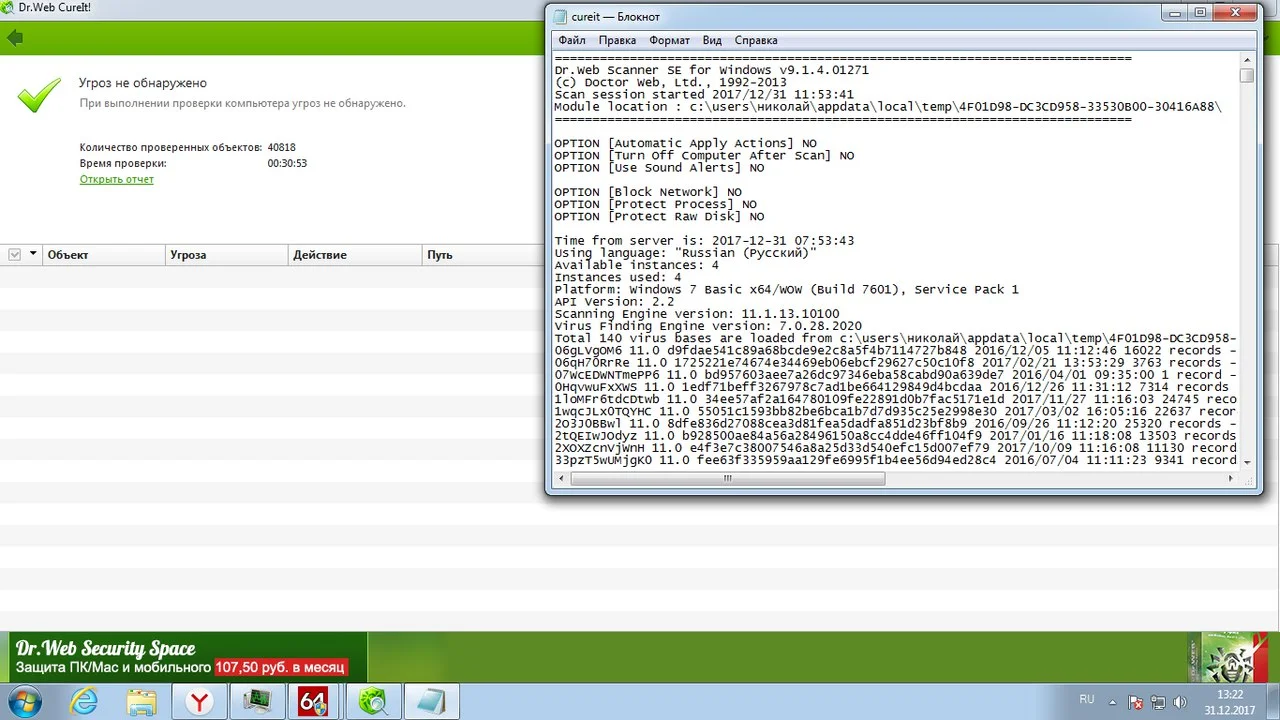Open the Файл menu in Notepad
Viewport: 1280px width, 720px height.
point(572,41)
